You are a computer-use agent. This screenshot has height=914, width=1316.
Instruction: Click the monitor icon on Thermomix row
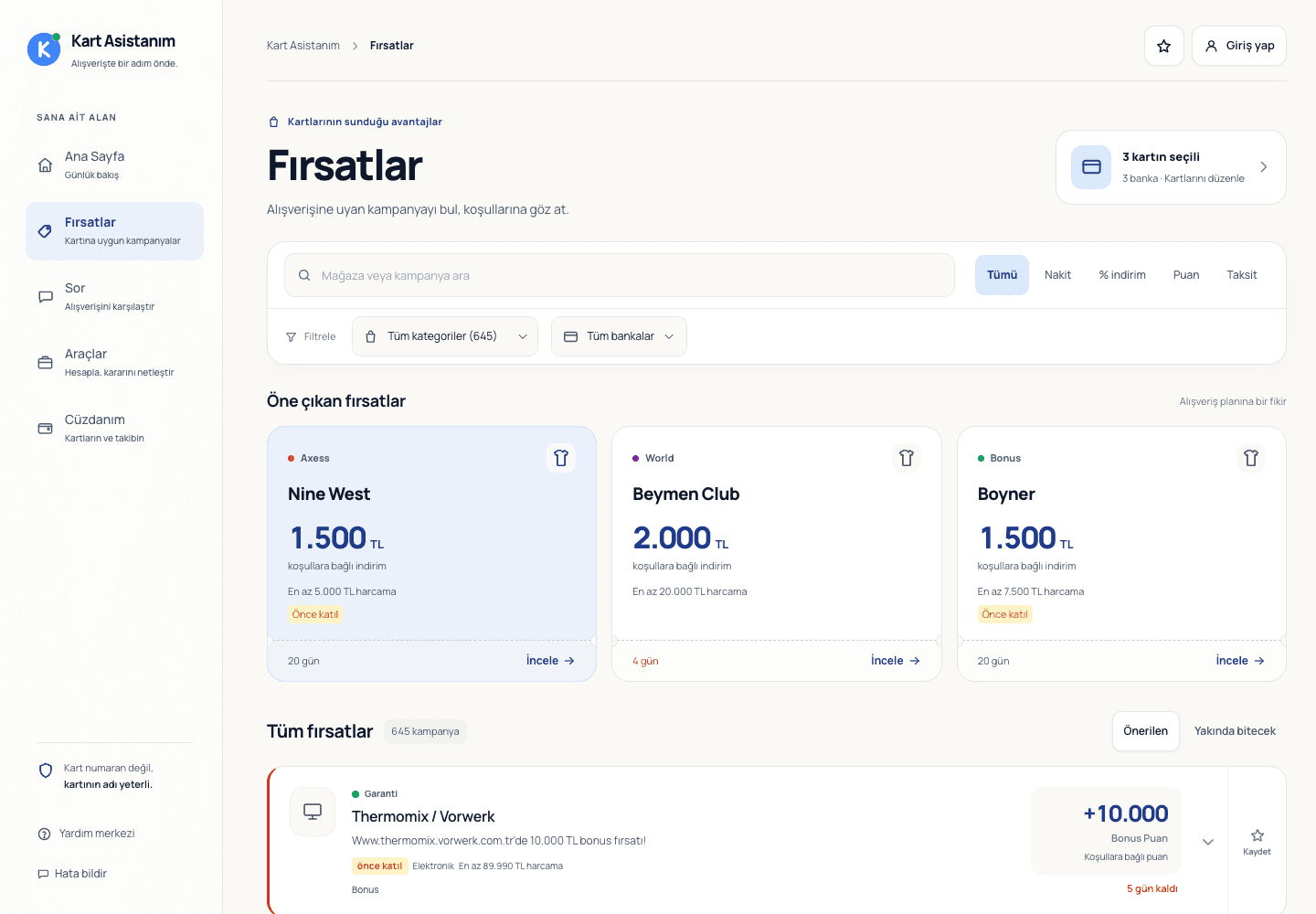point(313,812)
